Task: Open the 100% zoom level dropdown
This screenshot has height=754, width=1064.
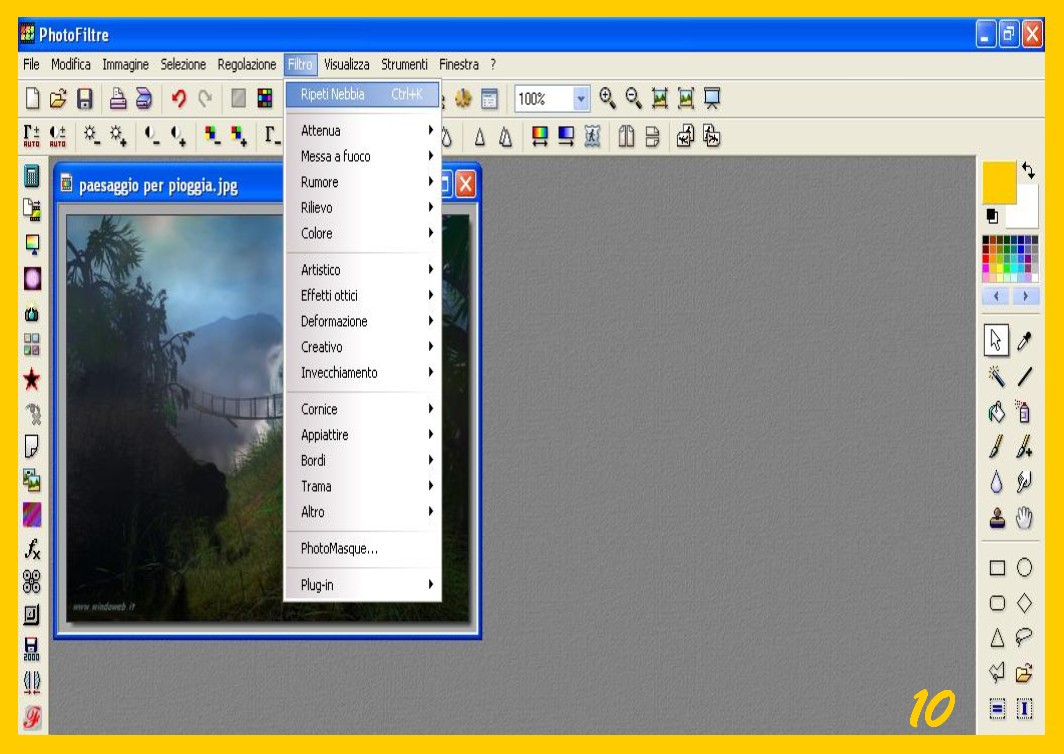Action: pyautogui.click(x=582, y=98)
